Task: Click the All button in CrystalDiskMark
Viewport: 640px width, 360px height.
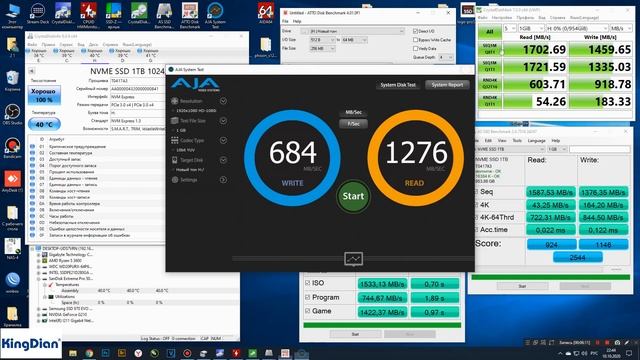Action: 489,31
